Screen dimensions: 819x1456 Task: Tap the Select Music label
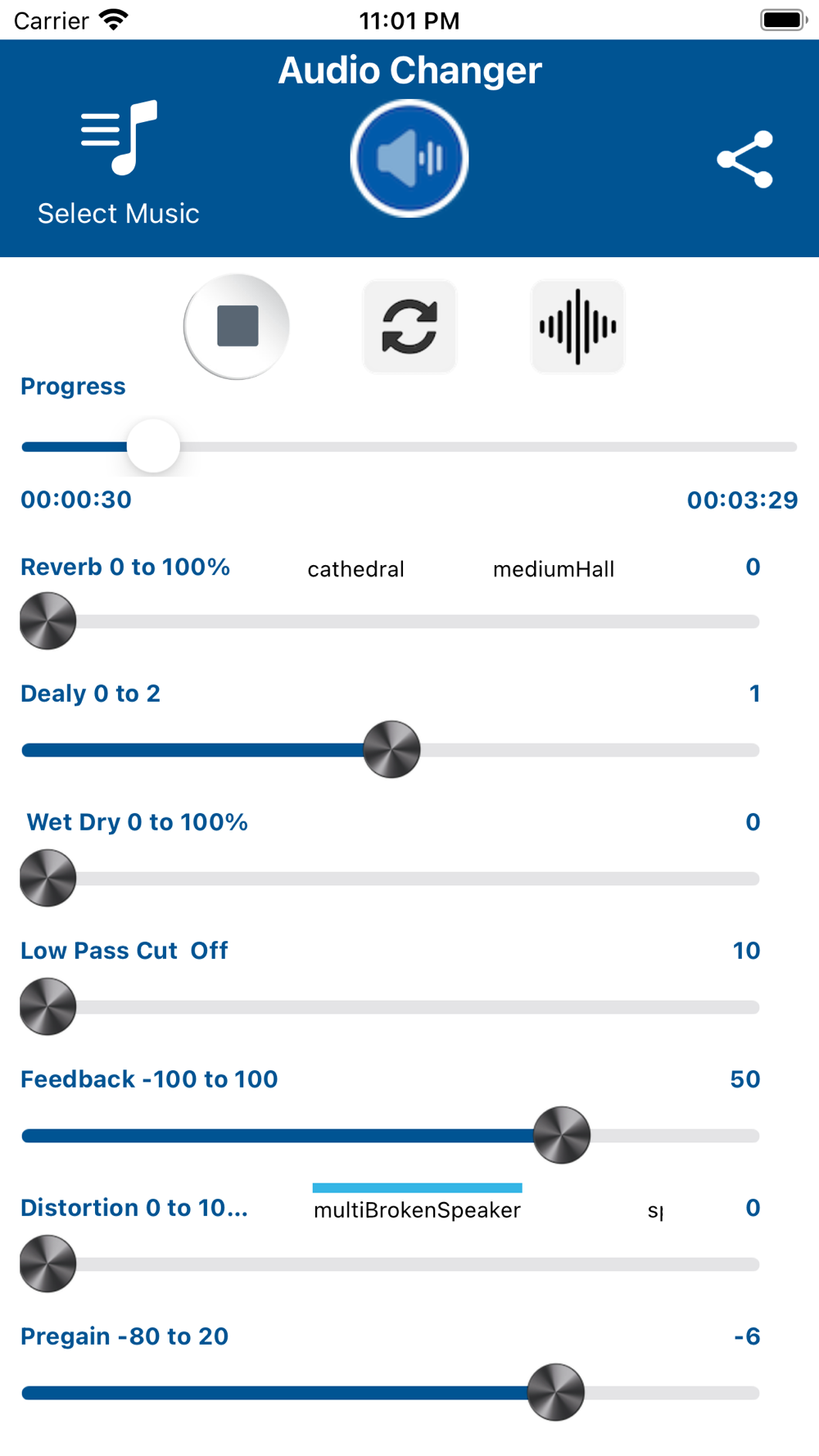point(119,214)
